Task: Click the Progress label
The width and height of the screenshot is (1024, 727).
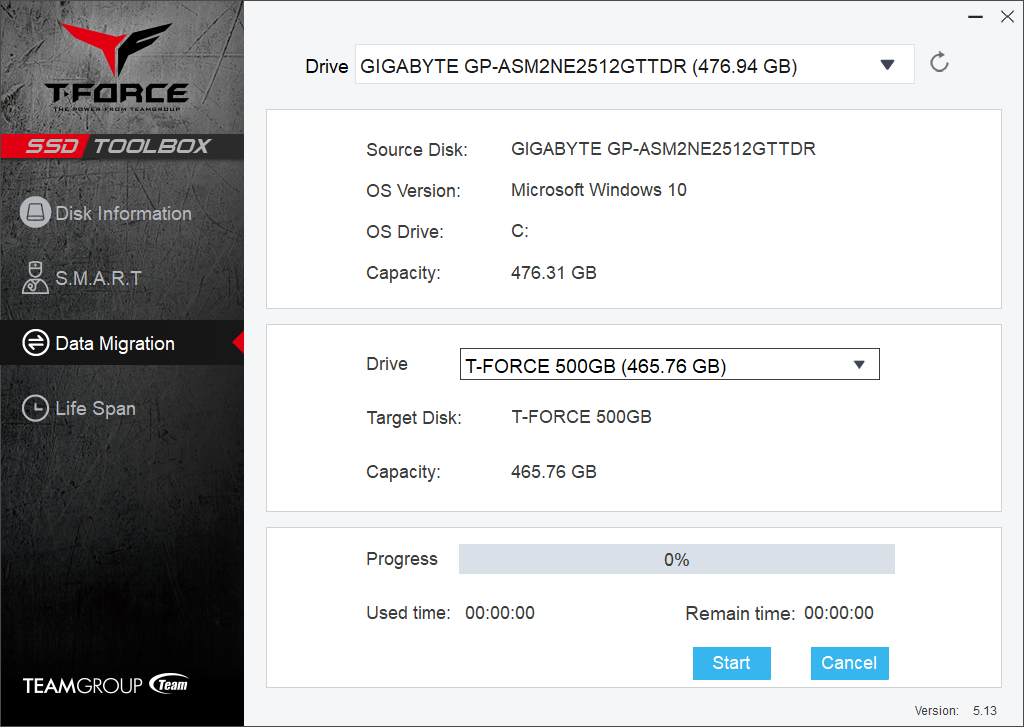Action: (402, 559)
